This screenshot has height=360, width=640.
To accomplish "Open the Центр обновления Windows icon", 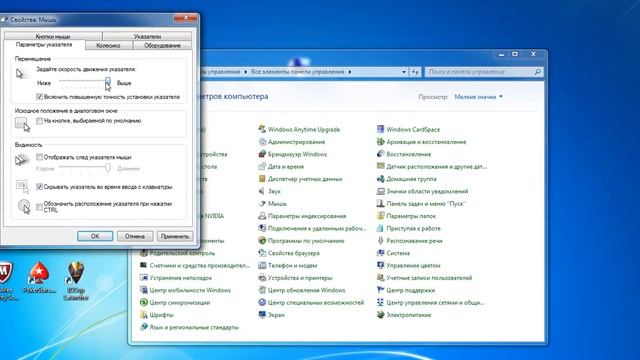I will (262, 290).
